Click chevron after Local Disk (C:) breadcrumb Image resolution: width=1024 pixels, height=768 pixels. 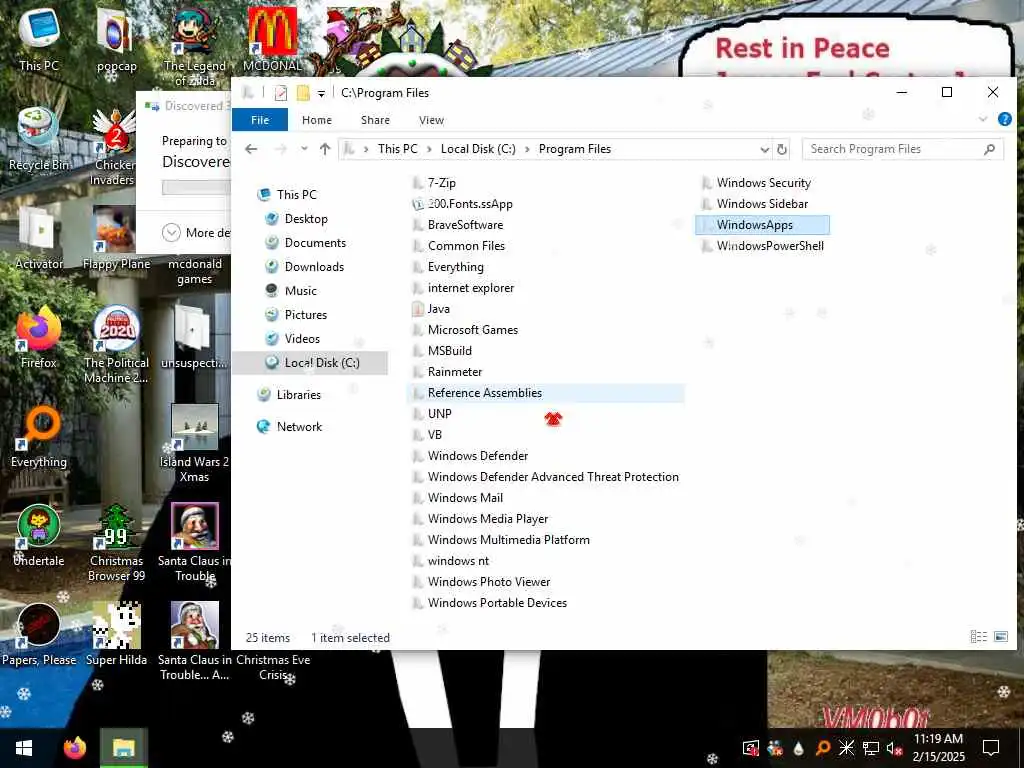527,150
